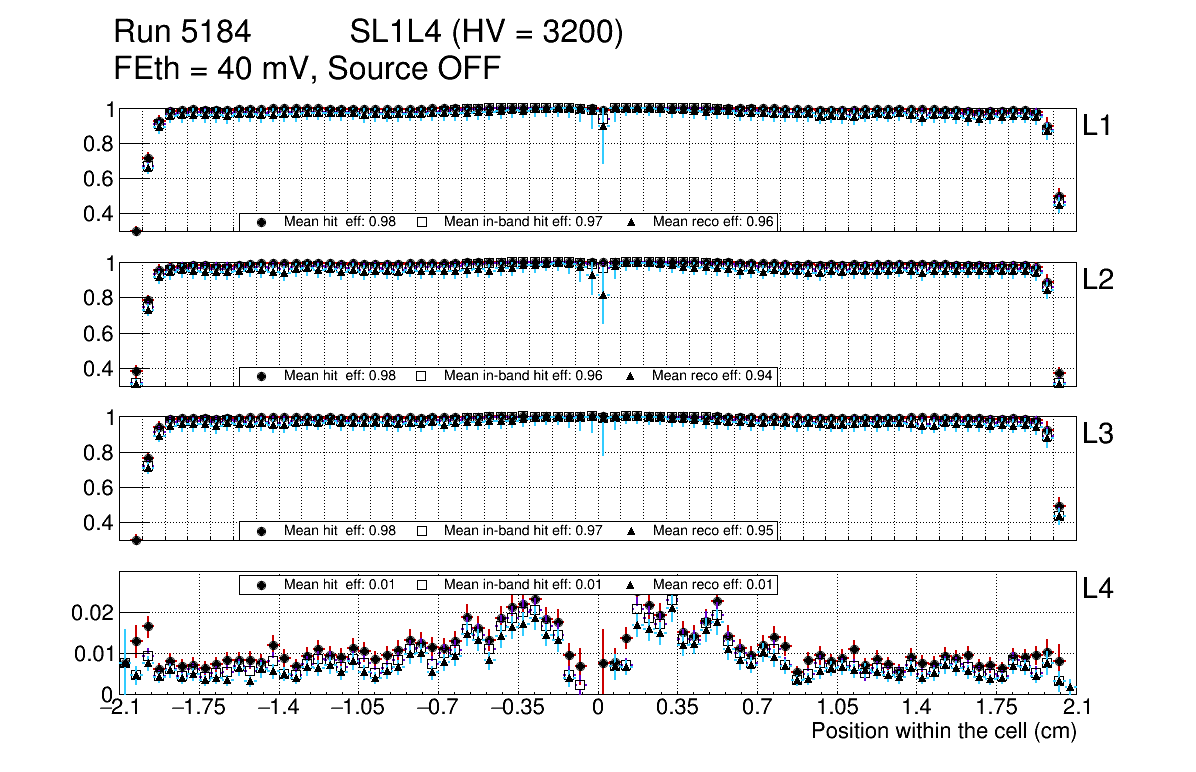Select the 'FEth = 40 mV, Source OFF' subtitle
The width and height of the screenshot is (1196, 772).
point(307,68)
